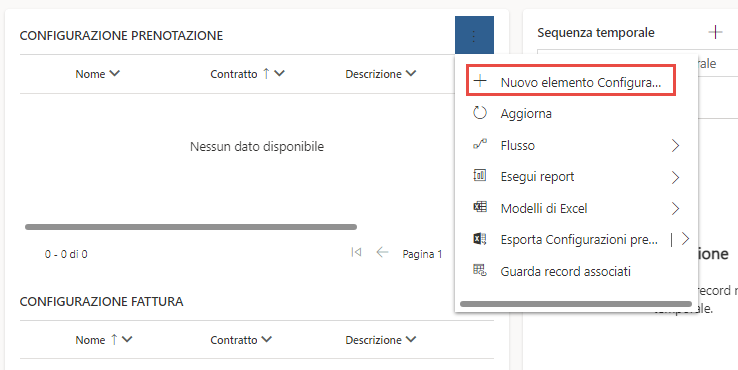Select Guarda record associati entry
This screenshot has width=738, height=370.
point(576,271)
